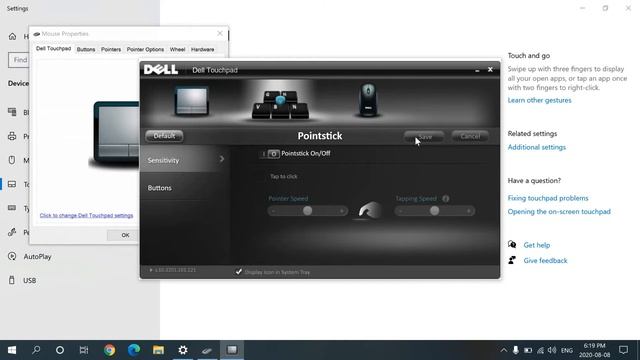Adjust the Tapping Speed slider handle
This screenshot has height=360, width=640.
434,211
